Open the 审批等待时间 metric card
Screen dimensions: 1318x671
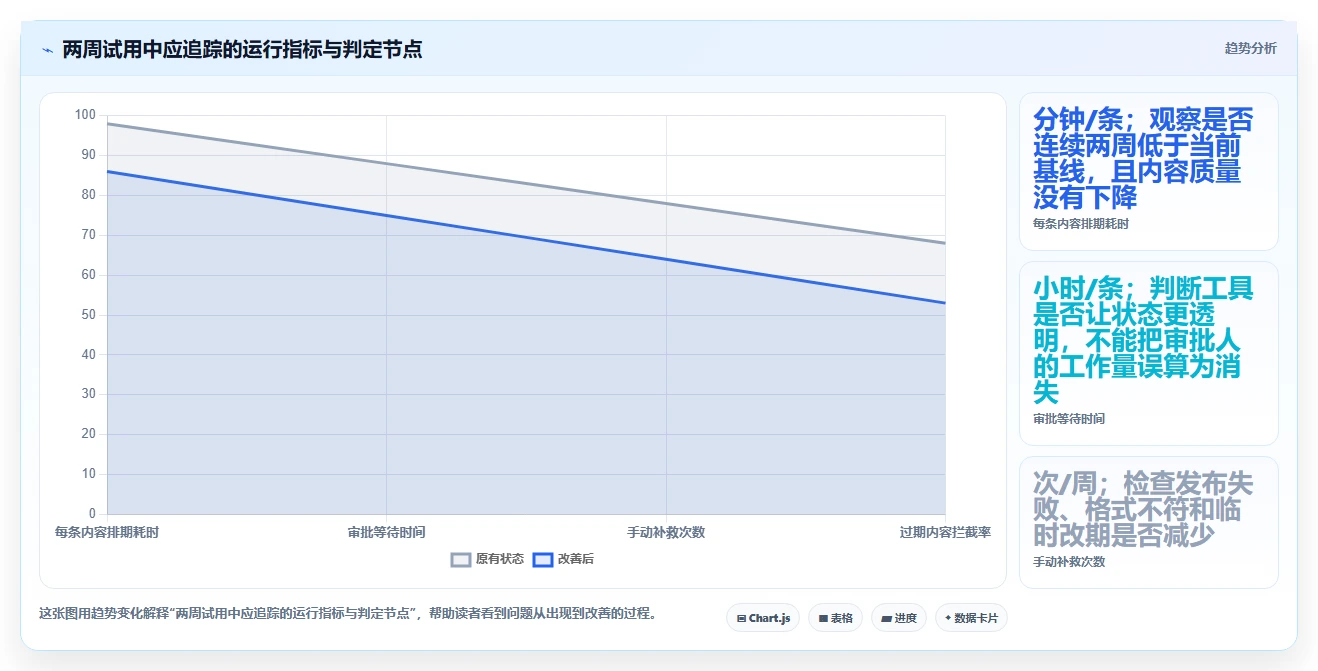[x=1149, y=353]
